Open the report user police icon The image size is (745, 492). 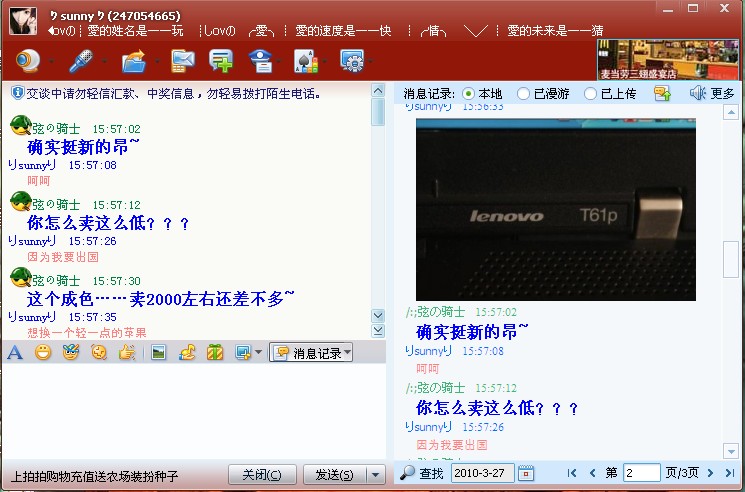pyautogui.click(x=260, y=61)
